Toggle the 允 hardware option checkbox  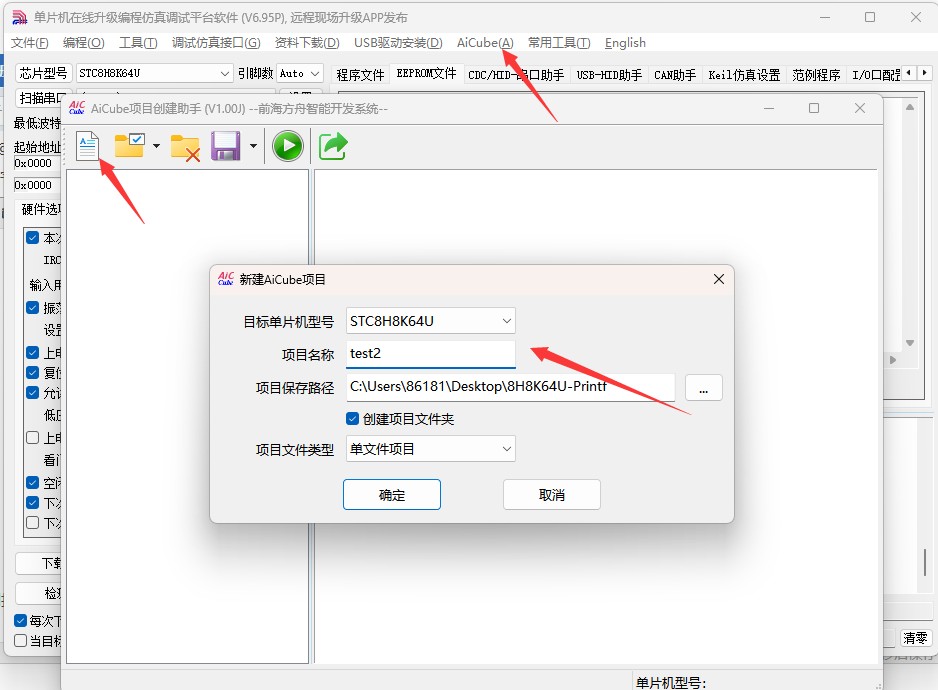[x=33, y=393]
